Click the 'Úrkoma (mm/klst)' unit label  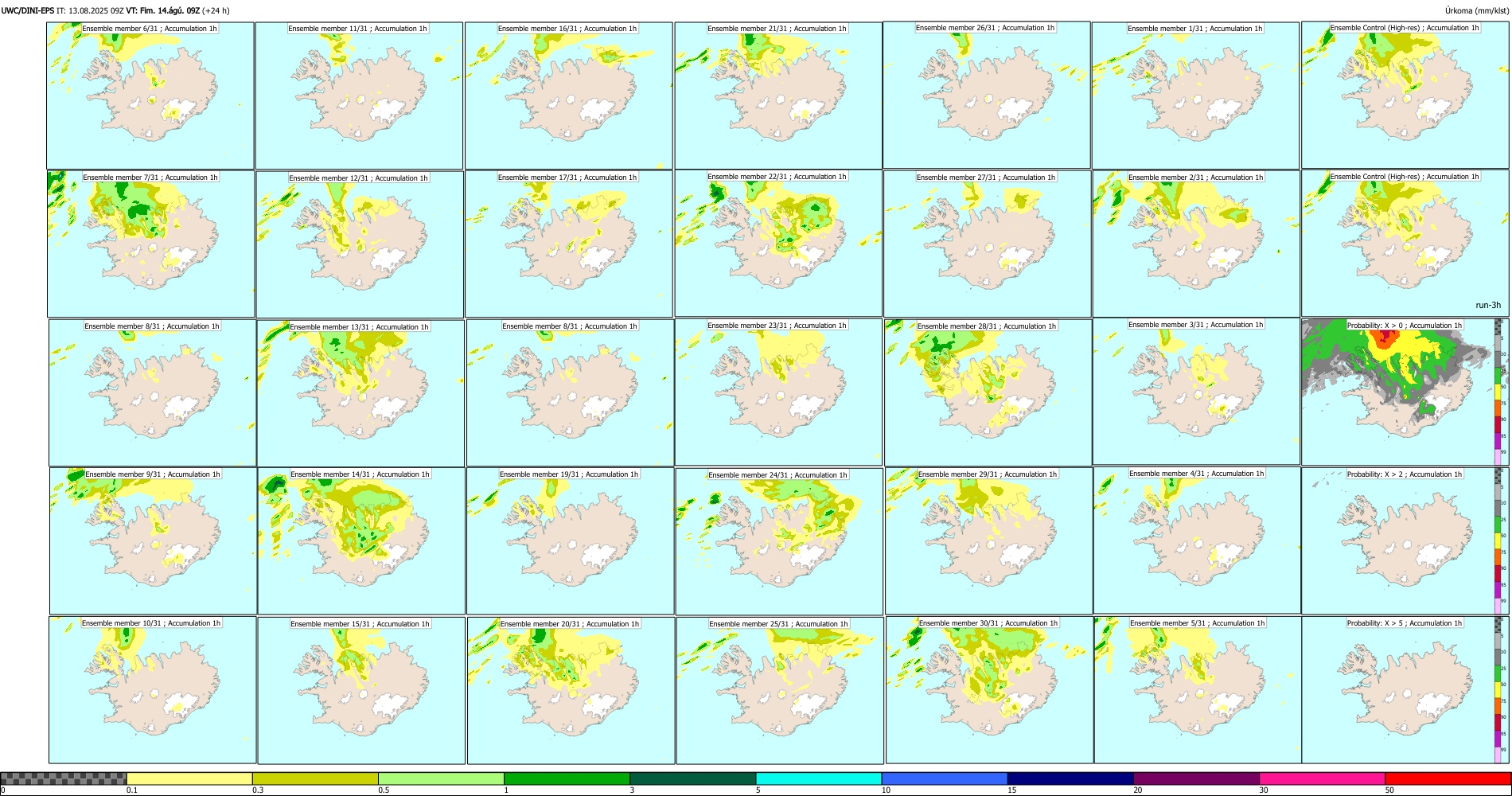pyautogui.click(x=1477, y=11)
